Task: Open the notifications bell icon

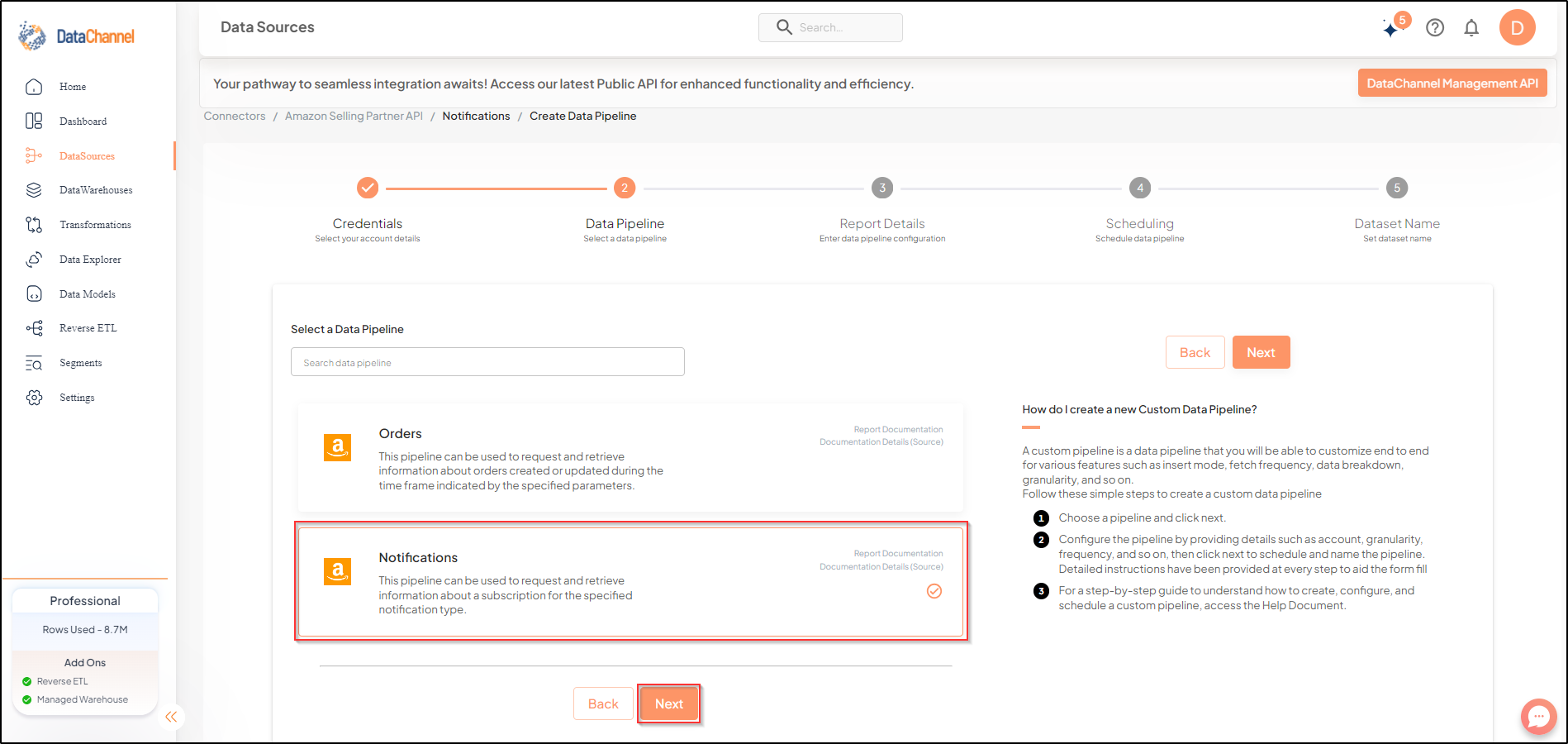Action: click(x=1471, y=28)
